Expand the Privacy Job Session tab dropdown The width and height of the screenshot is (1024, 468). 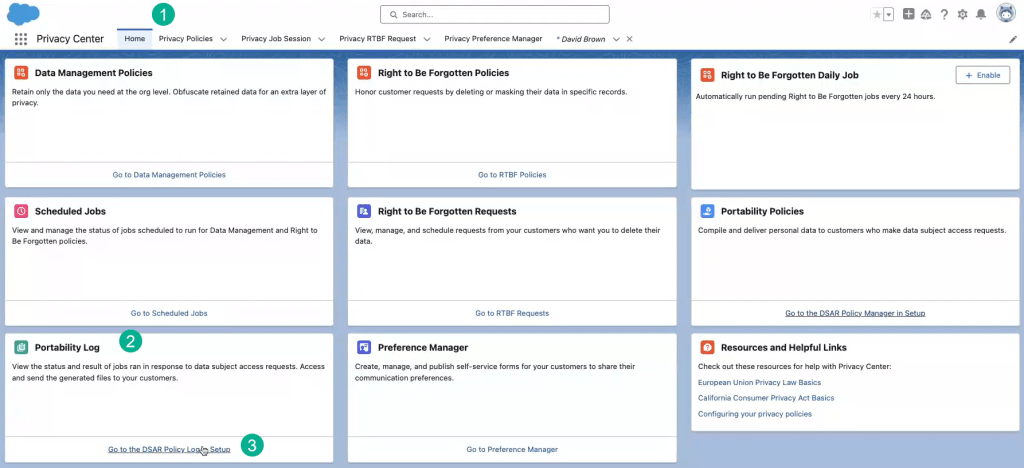pyautogui.click(x=321, y=39)
